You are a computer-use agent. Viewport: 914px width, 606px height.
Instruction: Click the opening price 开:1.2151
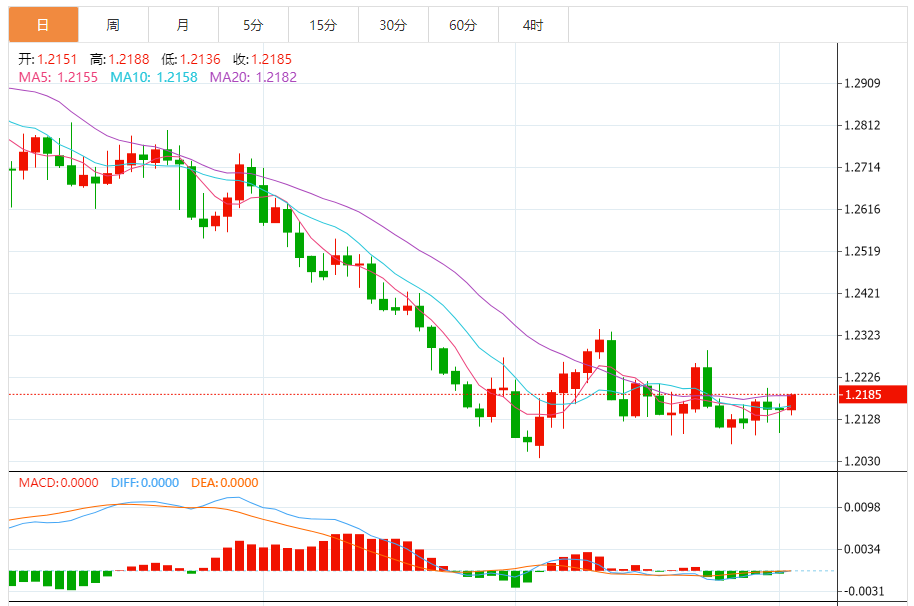tap(48, 59)
